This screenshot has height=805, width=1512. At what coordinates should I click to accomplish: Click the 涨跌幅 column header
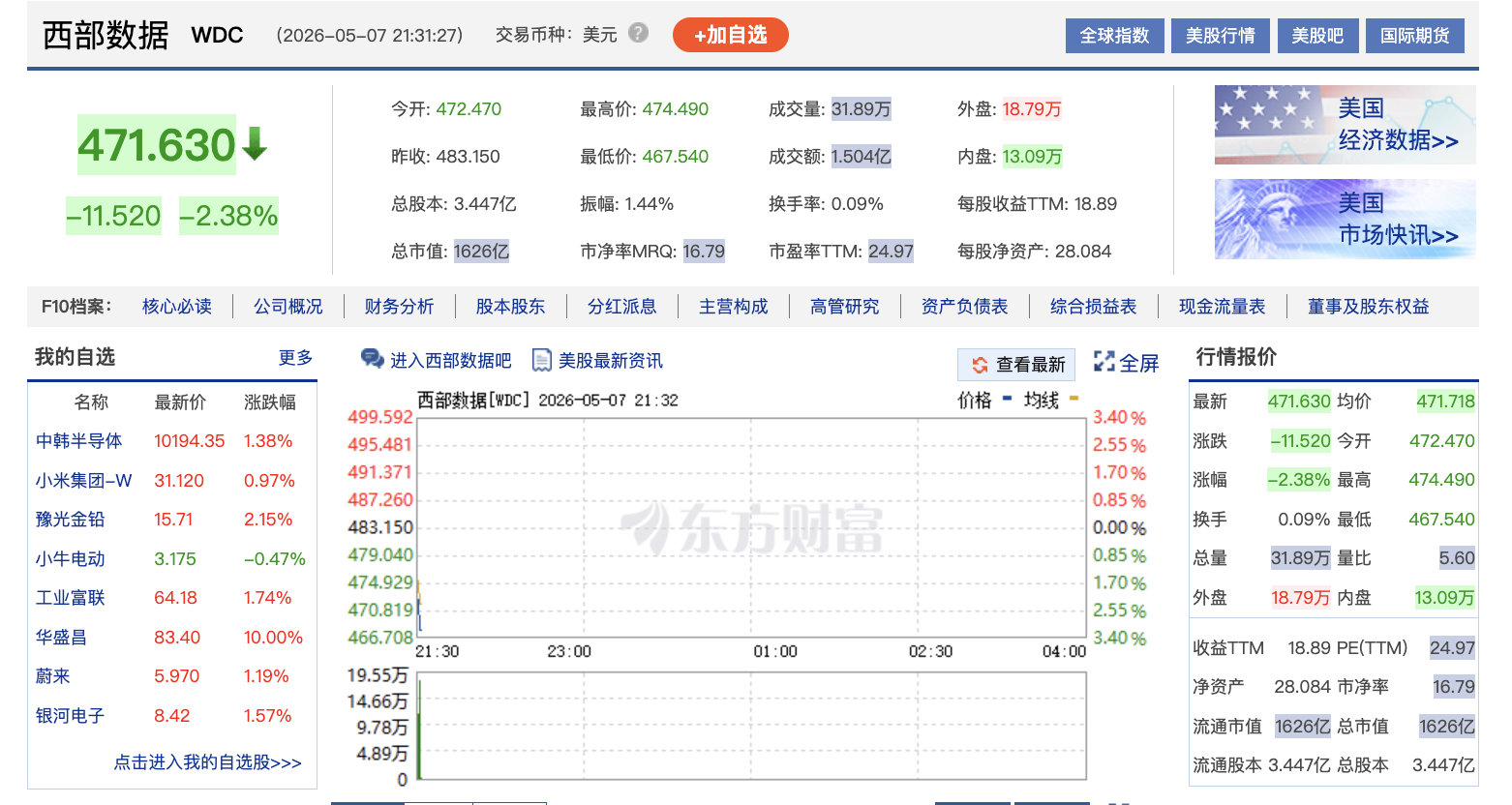point(270,402)
